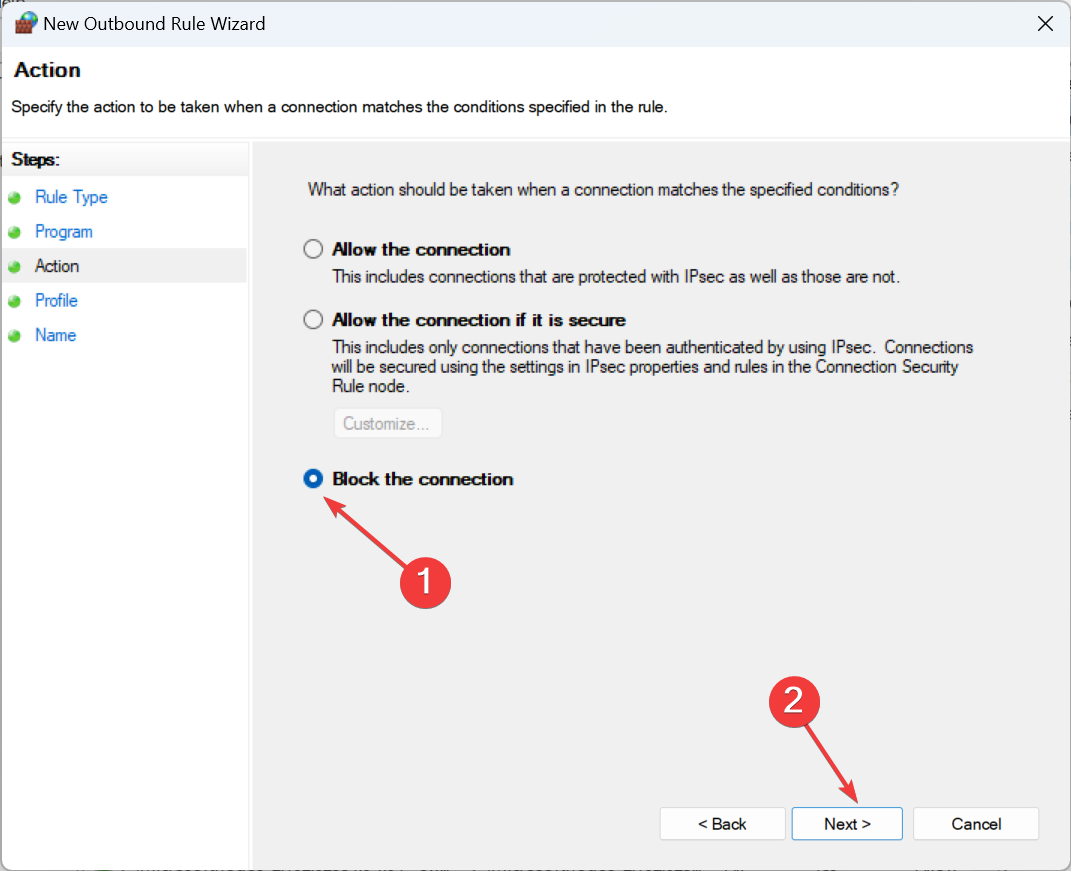Select the 'Block the connection' option

[x=314, y=479]
